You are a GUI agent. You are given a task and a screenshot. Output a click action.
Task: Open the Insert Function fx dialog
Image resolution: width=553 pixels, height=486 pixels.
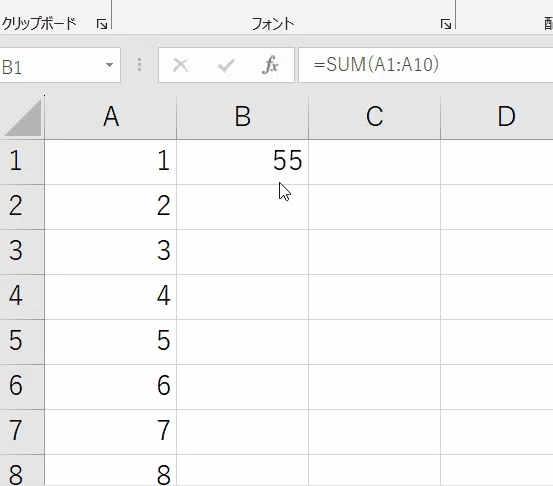coord(270,65)
